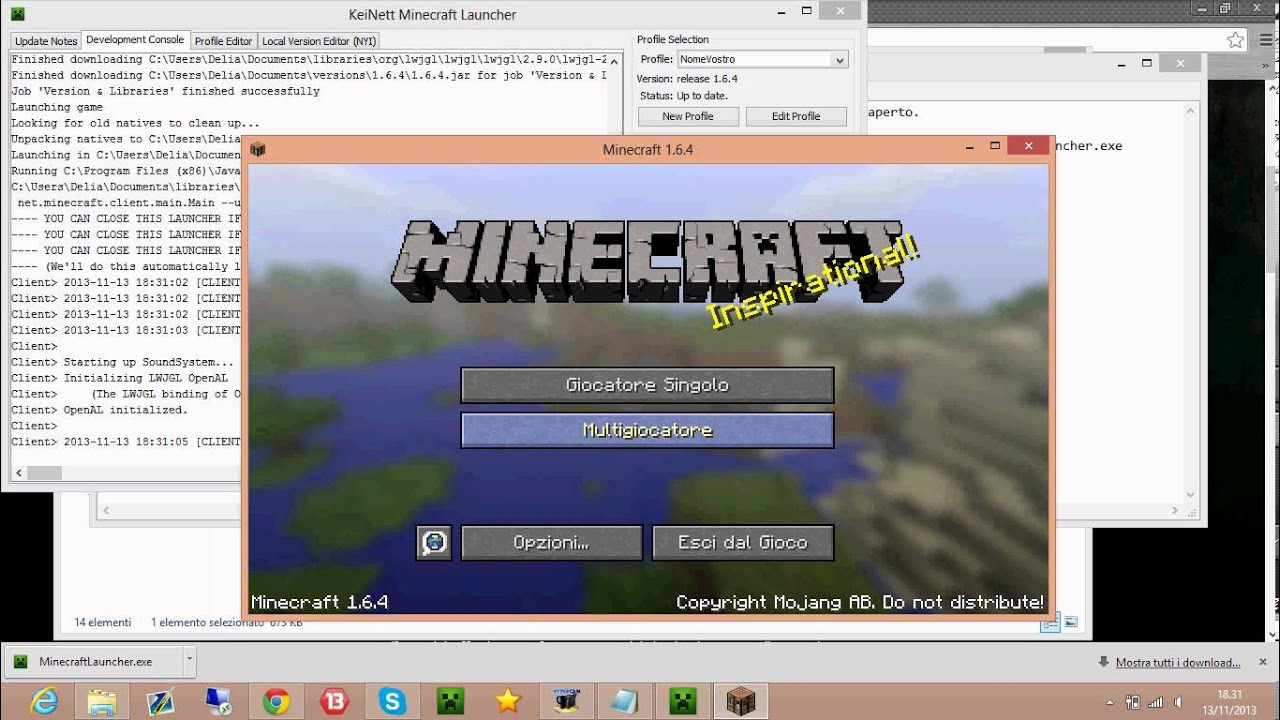1280x720 pixels.
Task: Open the Chrome hamburger menu
Action: (x=1264, y=40)
